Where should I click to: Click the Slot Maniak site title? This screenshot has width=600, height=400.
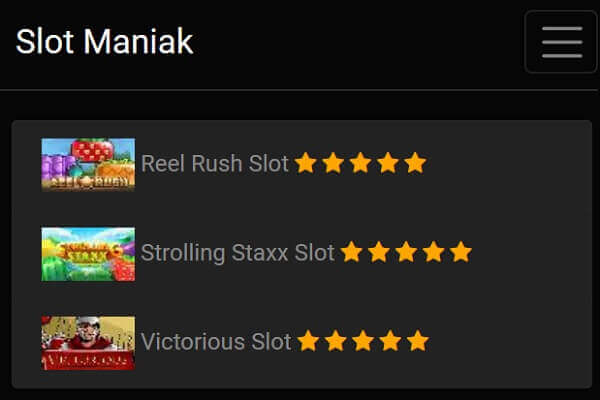[104, 41]
